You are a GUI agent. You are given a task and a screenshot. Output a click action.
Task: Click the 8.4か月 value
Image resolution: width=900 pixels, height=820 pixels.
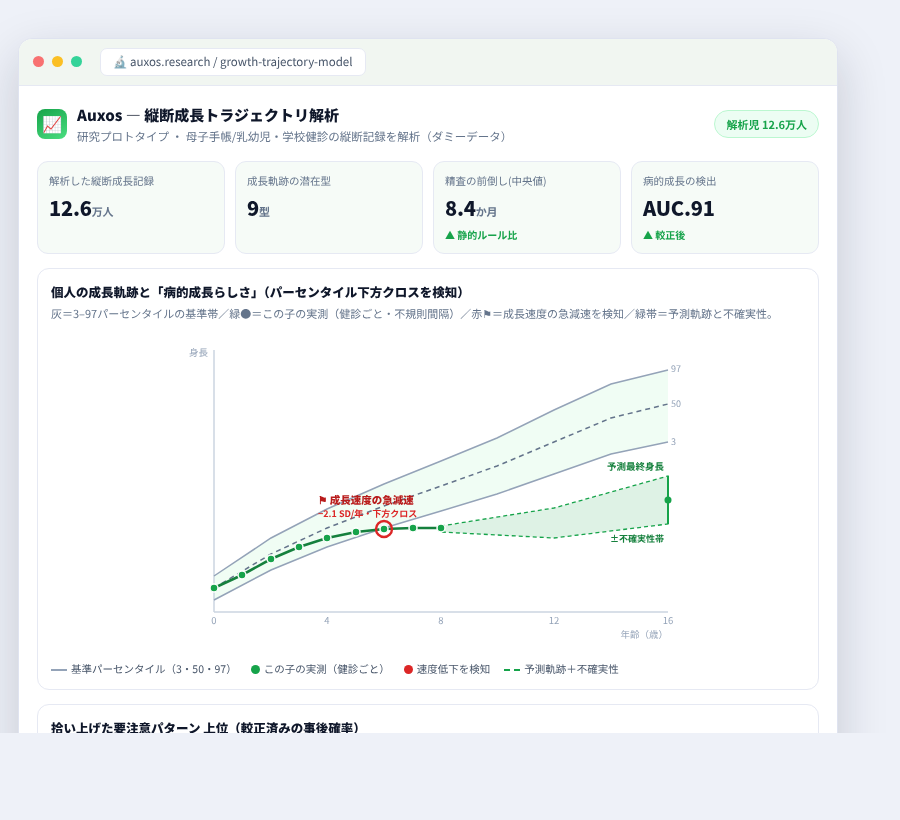(x=471, y=209)
